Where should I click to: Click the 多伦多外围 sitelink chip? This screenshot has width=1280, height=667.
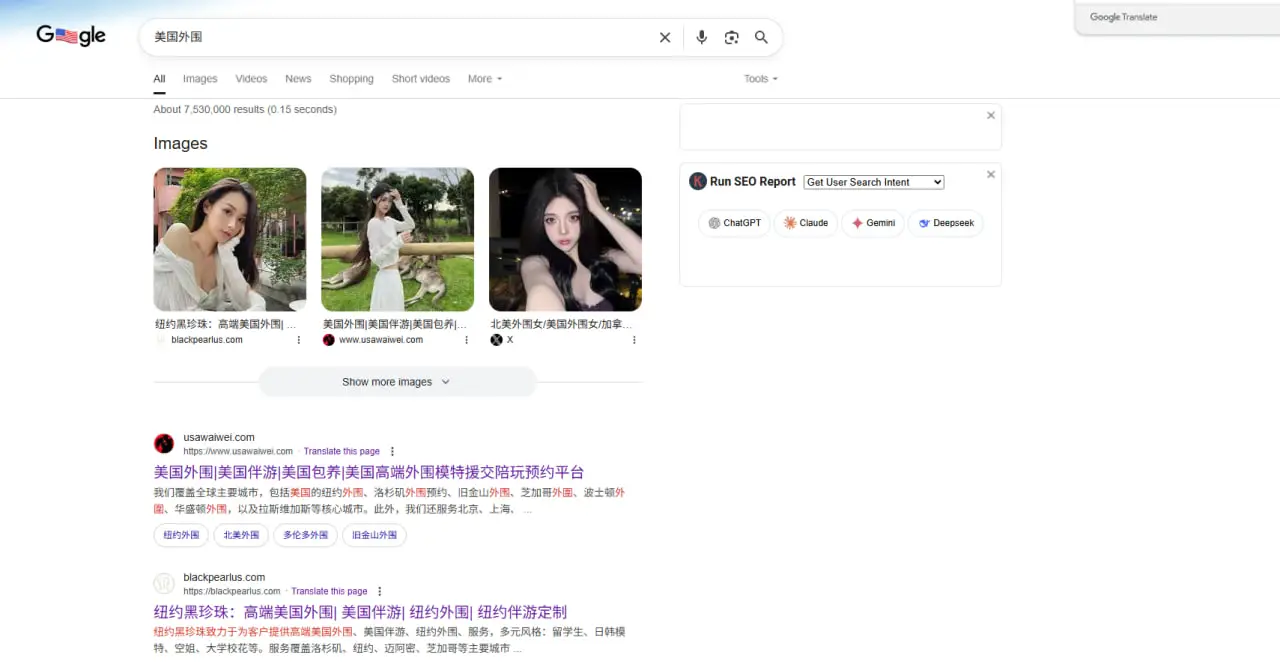[305, 535]
